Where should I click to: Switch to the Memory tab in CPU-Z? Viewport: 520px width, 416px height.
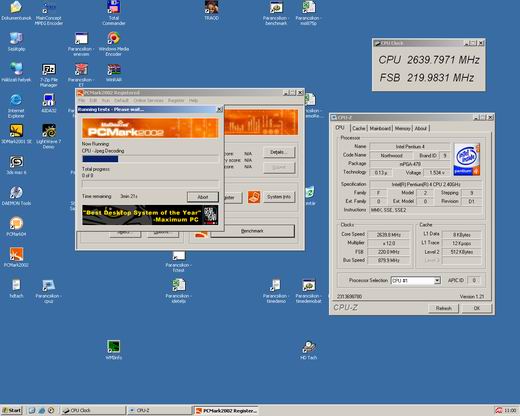point(403,128)
